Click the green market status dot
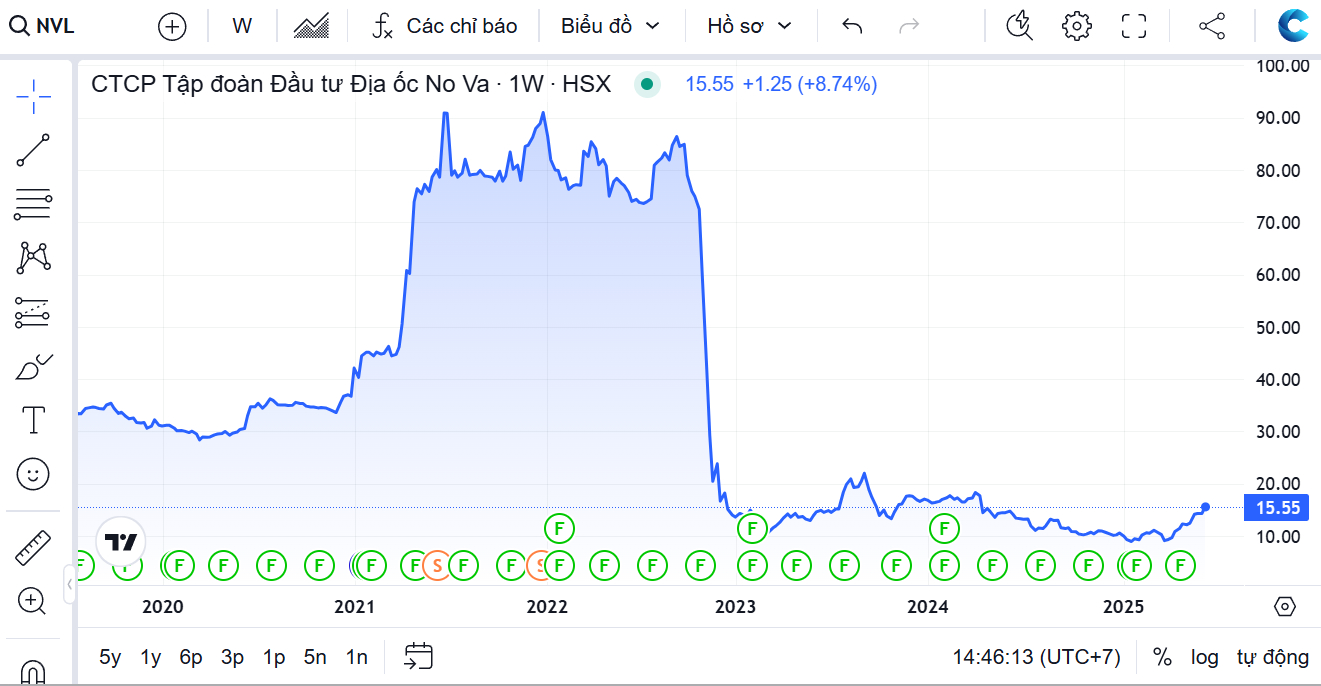The height and width of the screenshot is (686, 1321). pyautogui.click(x=647, y=84)
